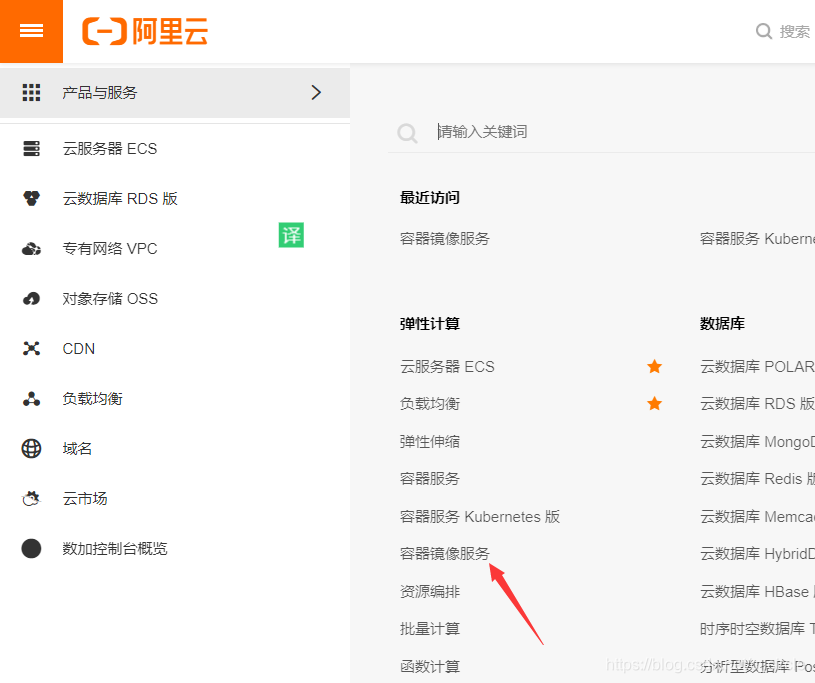Click the RDS database icon in sidebar
815x683 pixels.
coord(31,199)
